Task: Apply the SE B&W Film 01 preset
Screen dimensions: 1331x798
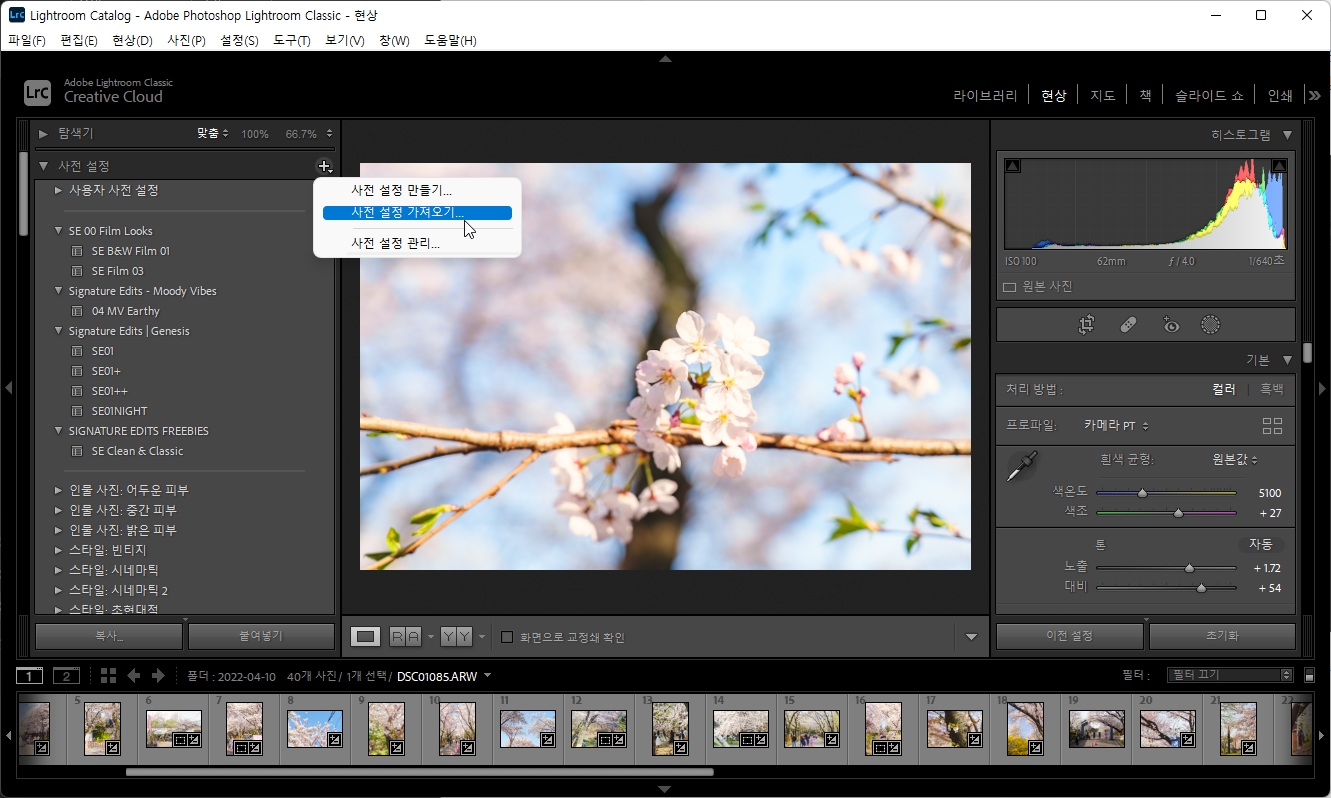Action: click(x=130, y=251)
